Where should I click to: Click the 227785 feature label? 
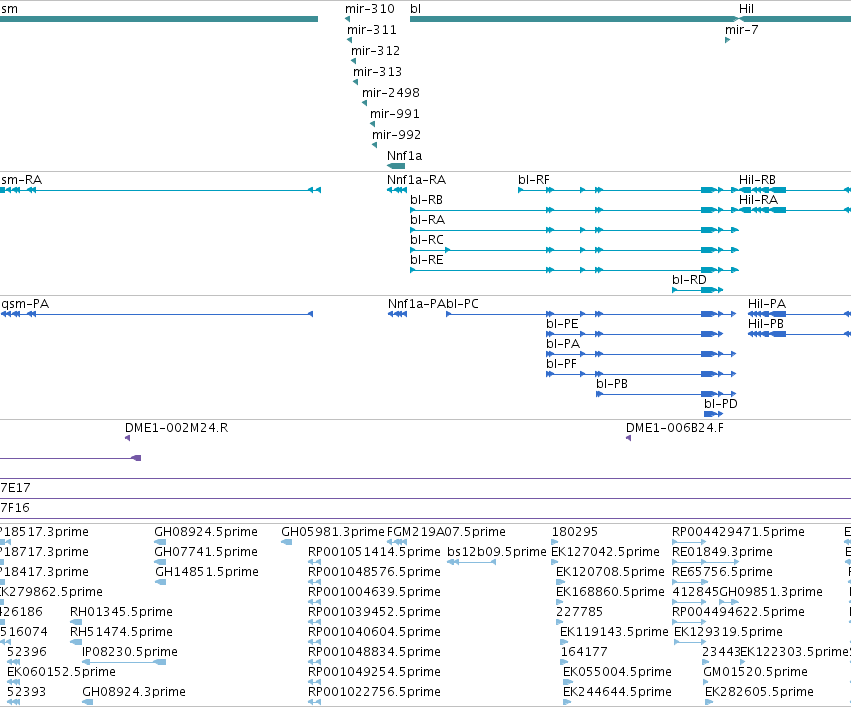(x=579, y=612)
